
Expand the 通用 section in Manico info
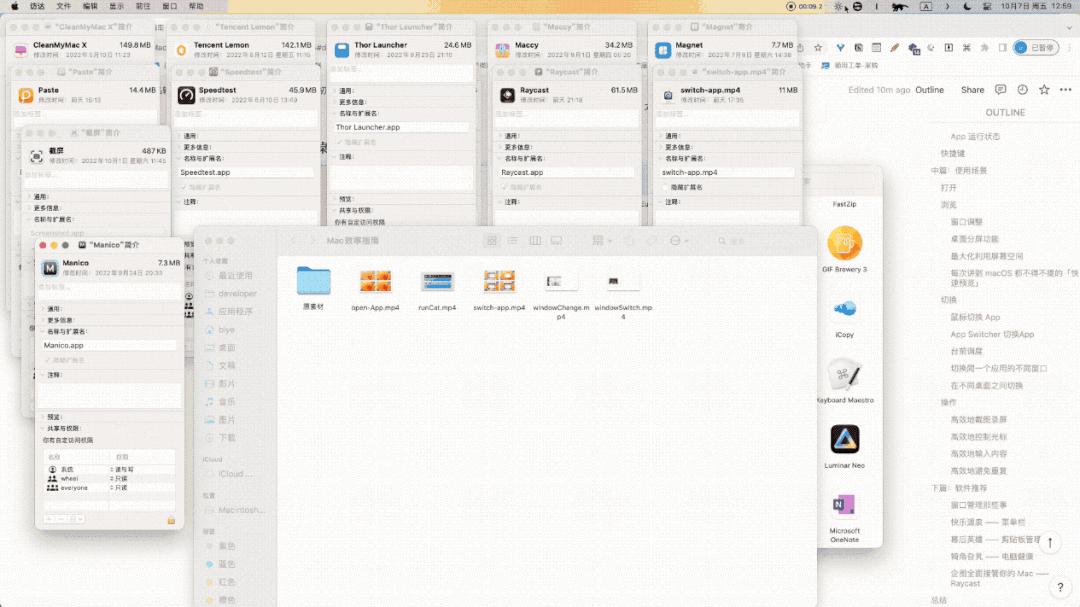click(x=43, y=309)
